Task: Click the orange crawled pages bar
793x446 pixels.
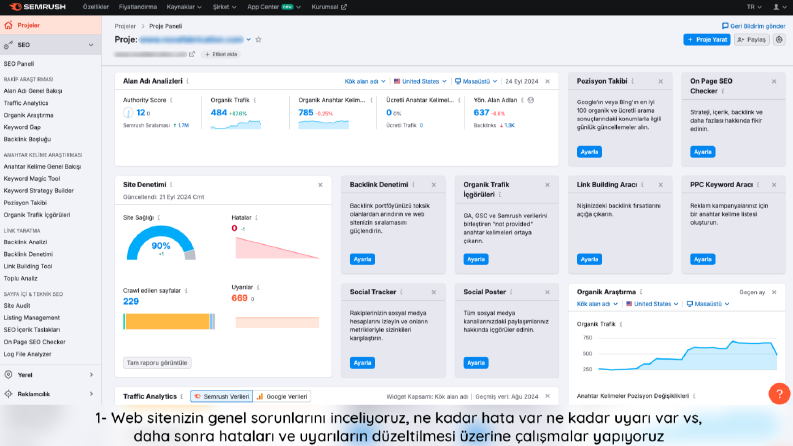Action: pyautogui.click(x=167, y=321)
